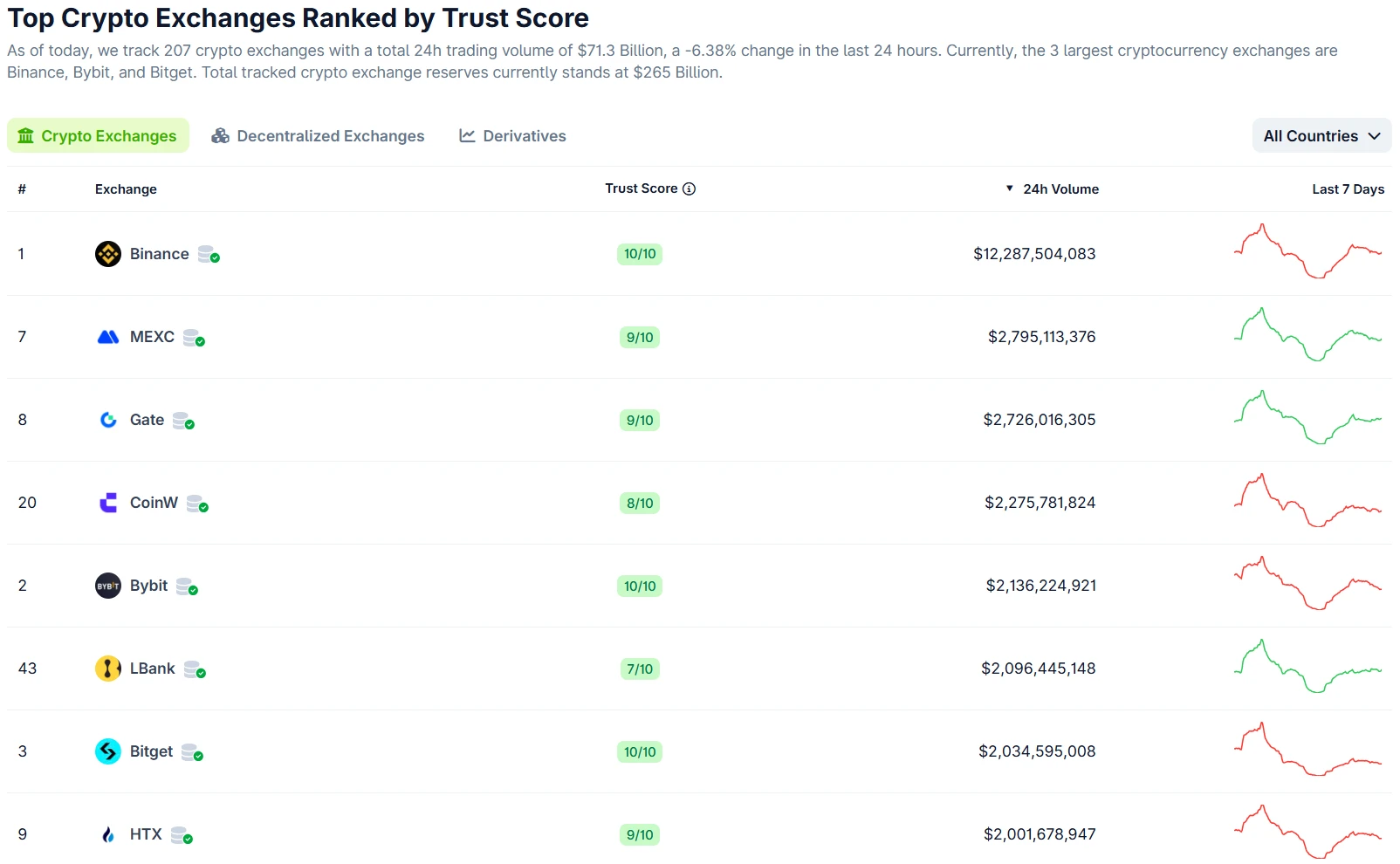Click the Bitget logo icon
Image resolution: width=1400 pixels, height=864 pixels.
coord(108,751)
